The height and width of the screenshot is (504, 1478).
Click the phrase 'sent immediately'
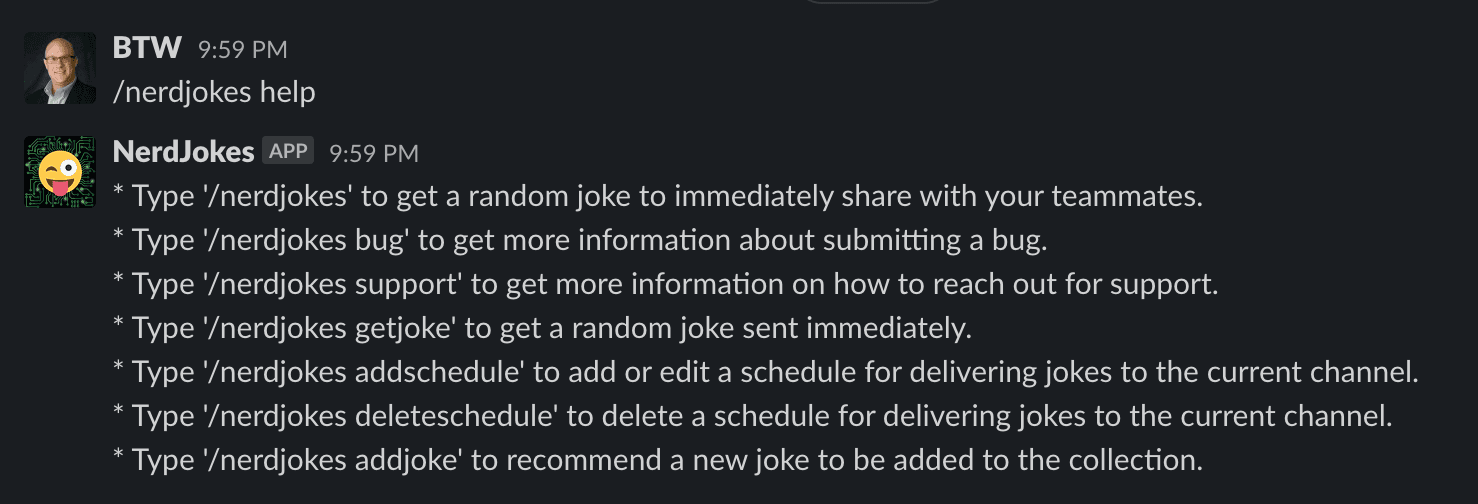875,329
